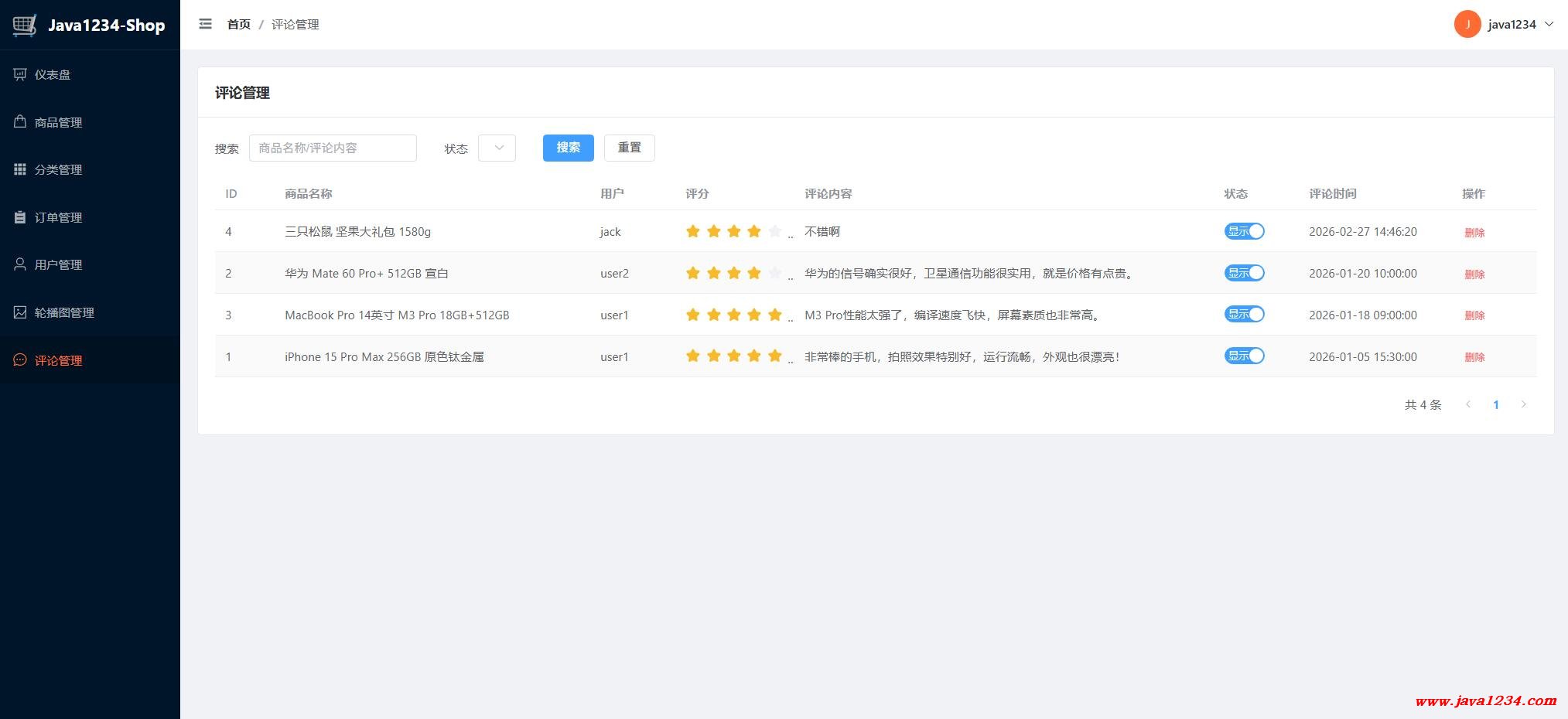Focus the 商品名称/评论内容 search field

[x=333, y=148]
